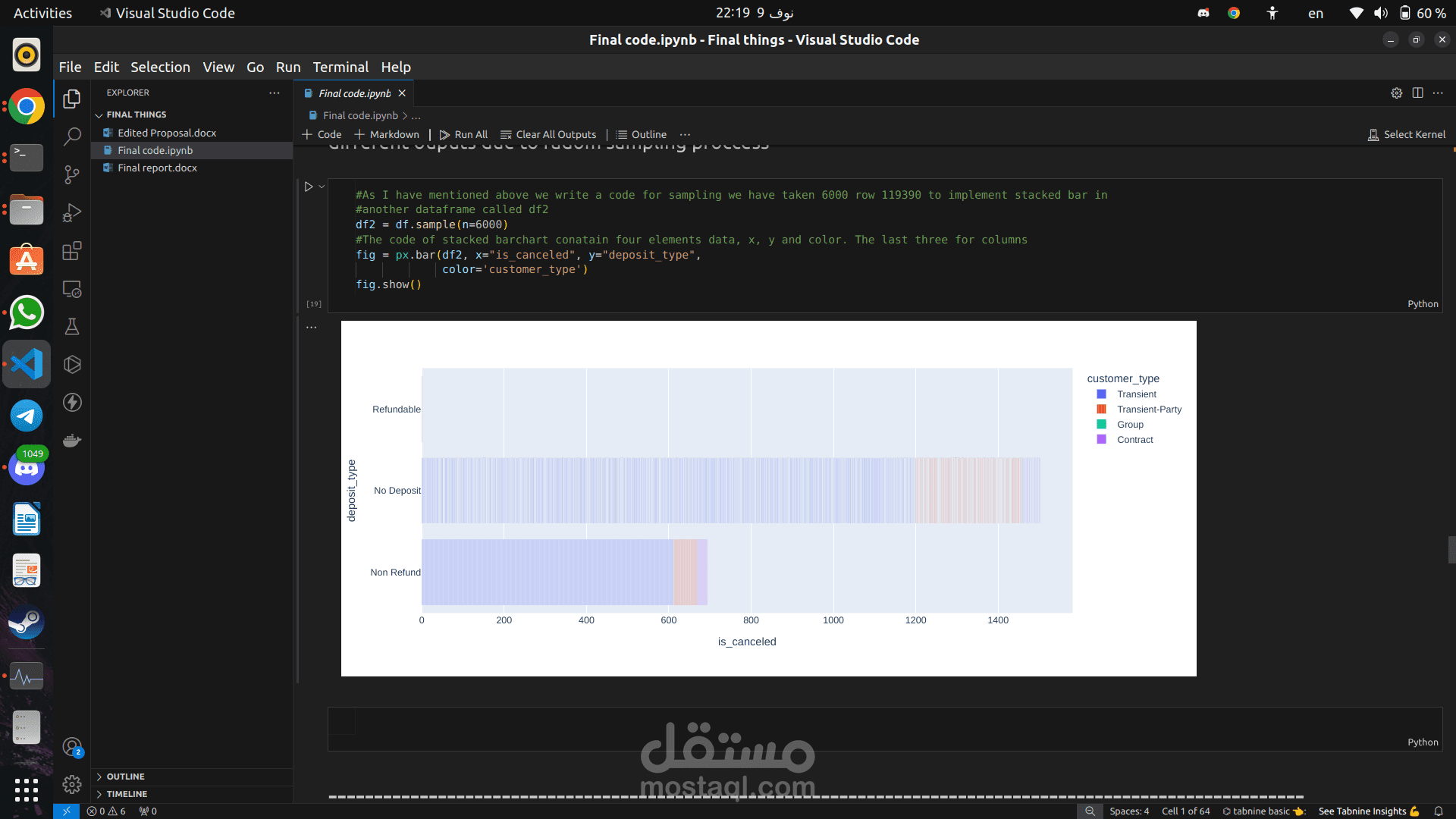Toggle Contract trace in chart legend
Image resolution: width=1456 pixels, height=819 pixels.
(x=1134, y=440)
